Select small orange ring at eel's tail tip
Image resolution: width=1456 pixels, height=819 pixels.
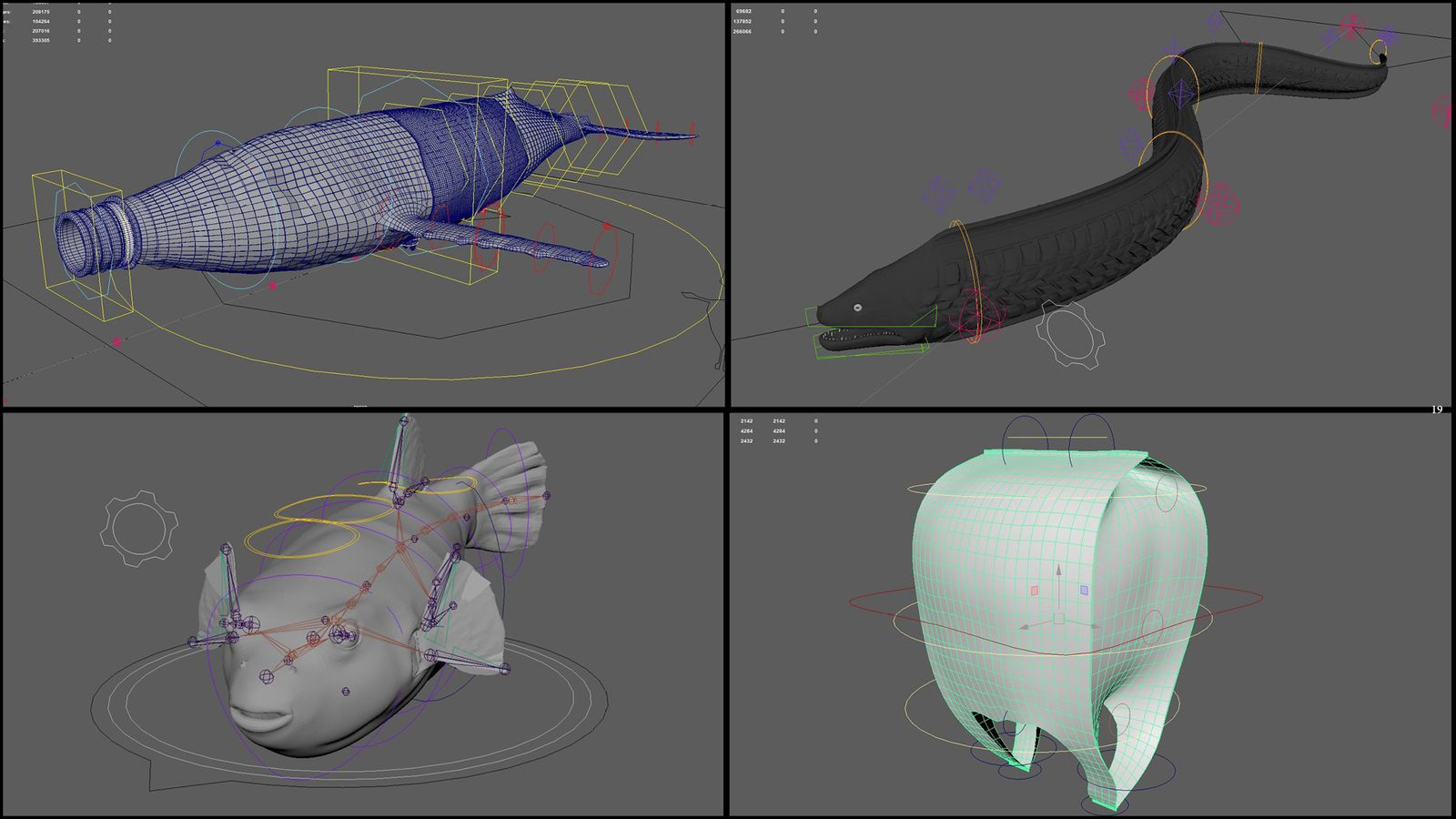click(x=1382, y=51)
